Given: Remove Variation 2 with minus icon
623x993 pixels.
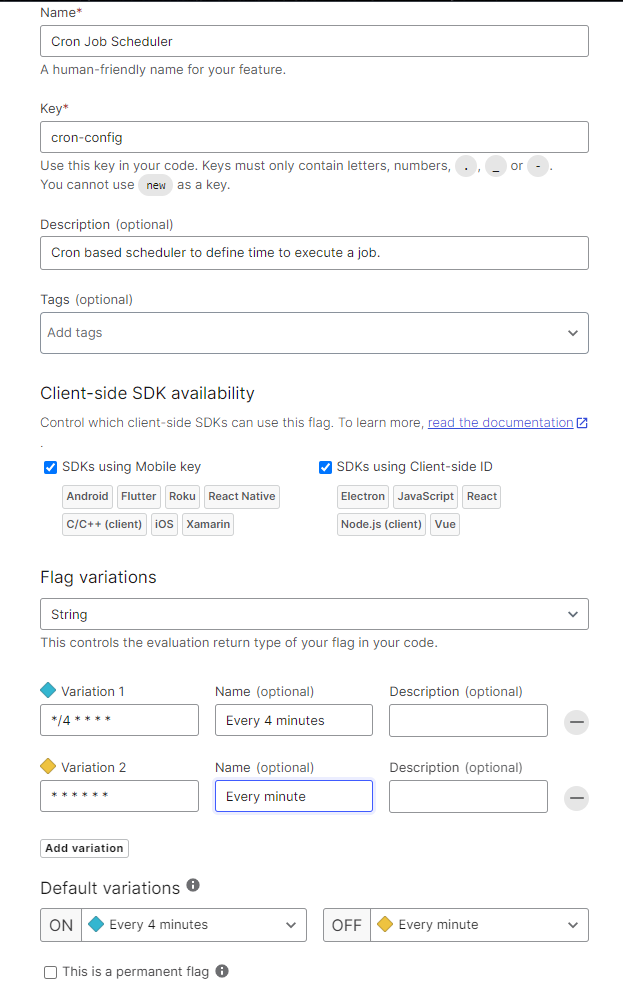Looking at the screenshot, I should pyautogui.click(x=576, y=798).
